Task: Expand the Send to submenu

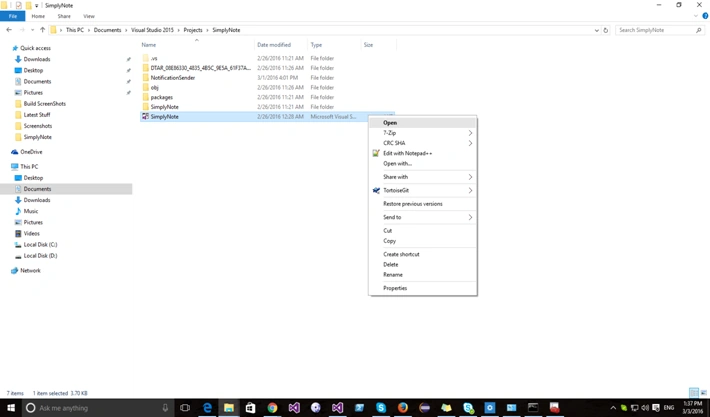Action: pos(422,217)
